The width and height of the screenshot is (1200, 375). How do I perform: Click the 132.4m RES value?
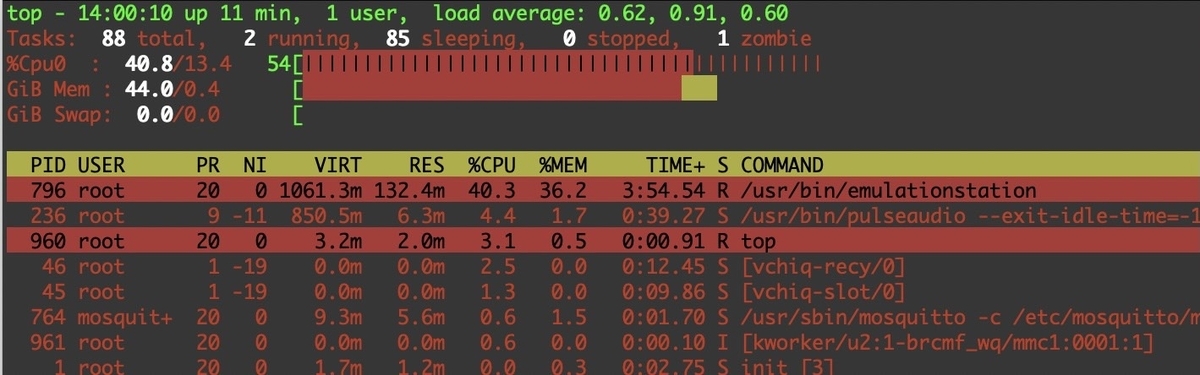pyautogui.click(x=410, y=190)
